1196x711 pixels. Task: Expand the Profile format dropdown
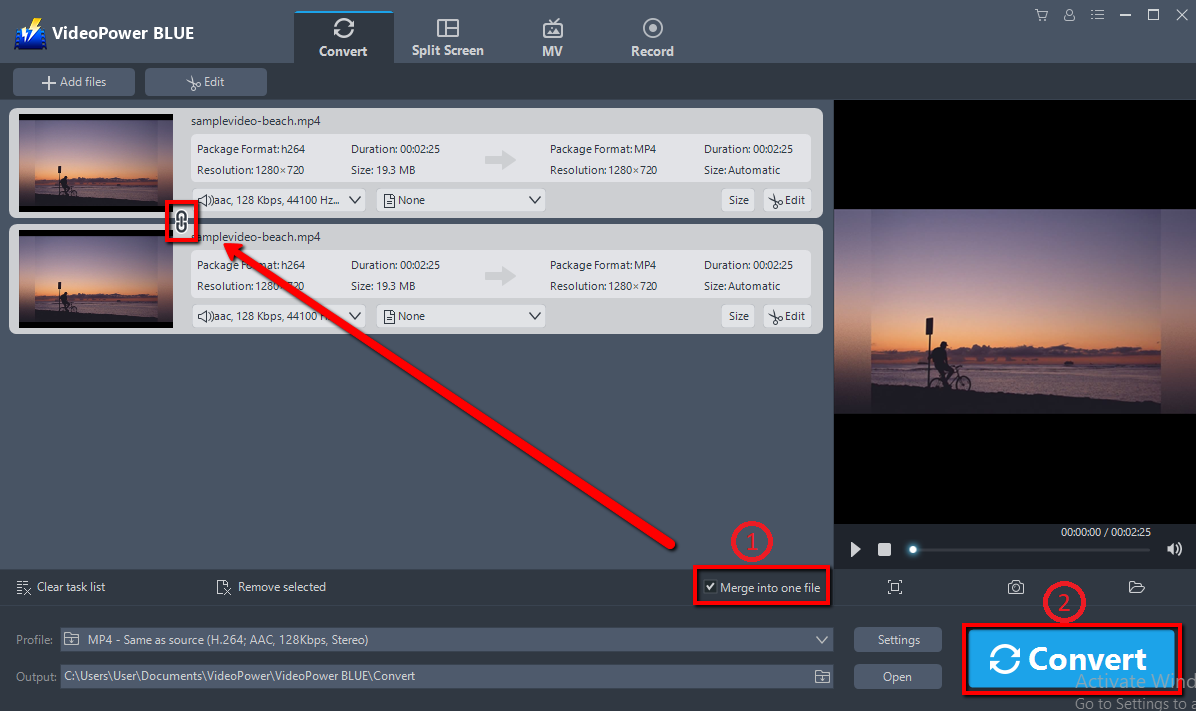(x=822, y=639)
